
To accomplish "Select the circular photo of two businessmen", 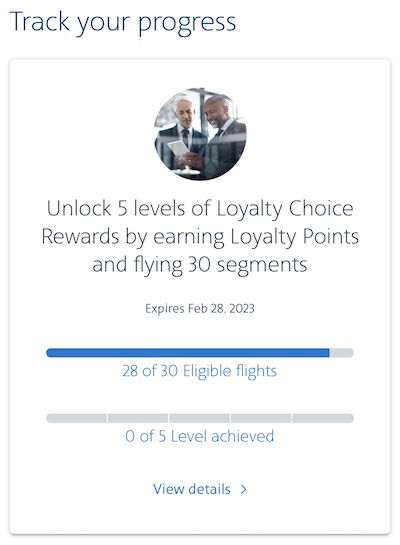I will [200, 134].
